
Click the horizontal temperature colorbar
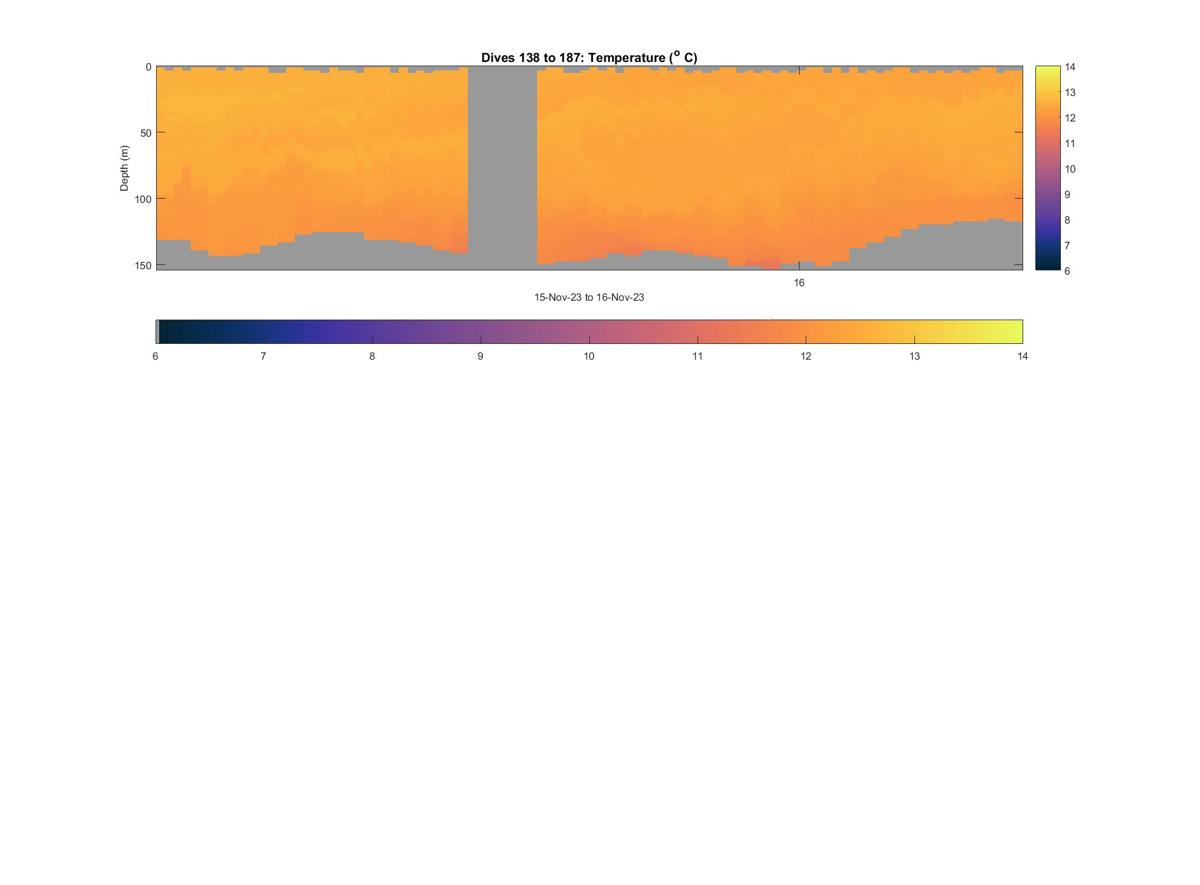(x=589, y=331)
